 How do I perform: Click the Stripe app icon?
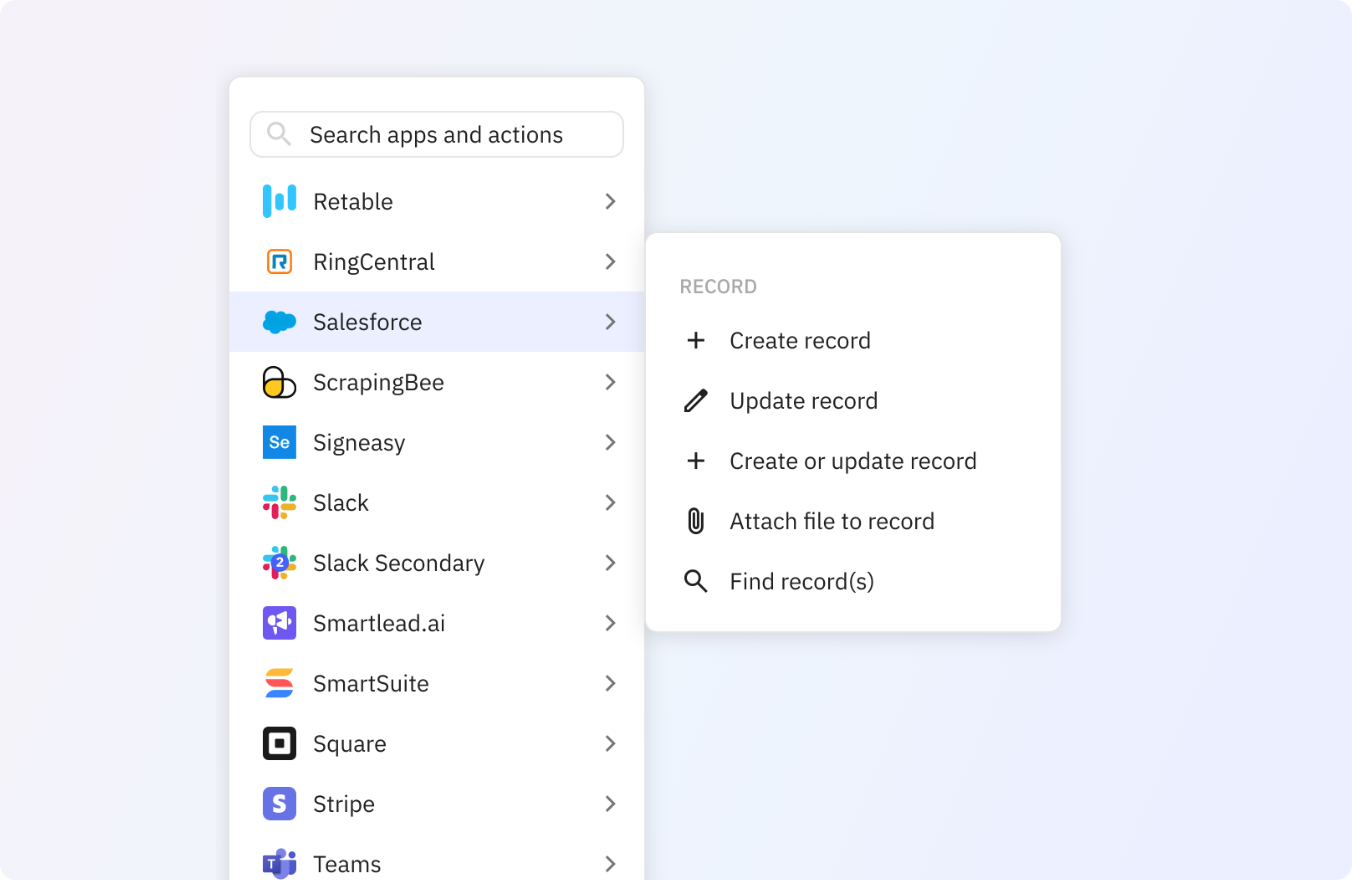[x=279, y=803]
